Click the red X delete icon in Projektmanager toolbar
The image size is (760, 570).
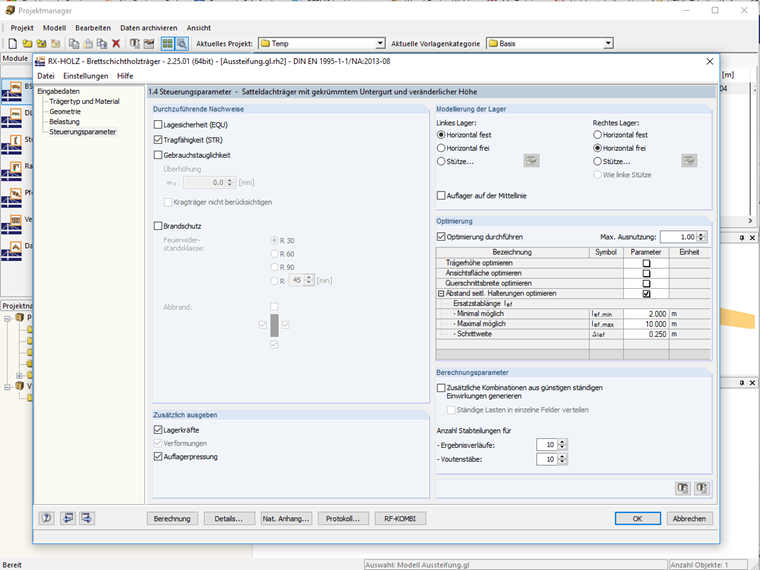[x=116, y=44]
